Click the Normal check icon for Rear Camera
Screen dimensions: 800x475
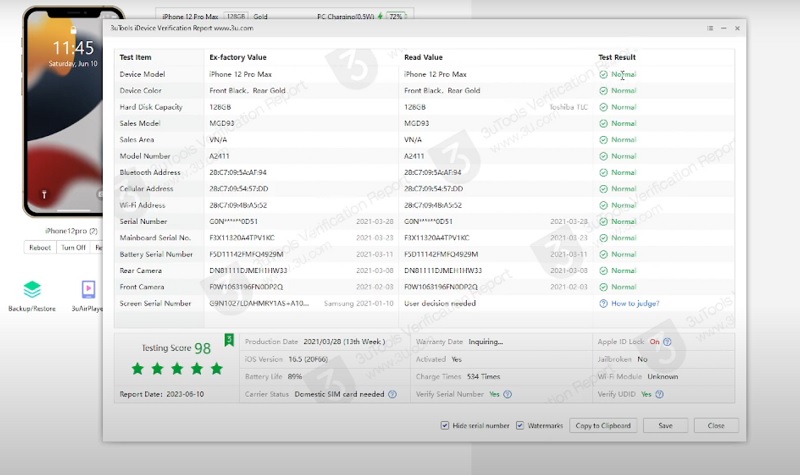(604, 270)
